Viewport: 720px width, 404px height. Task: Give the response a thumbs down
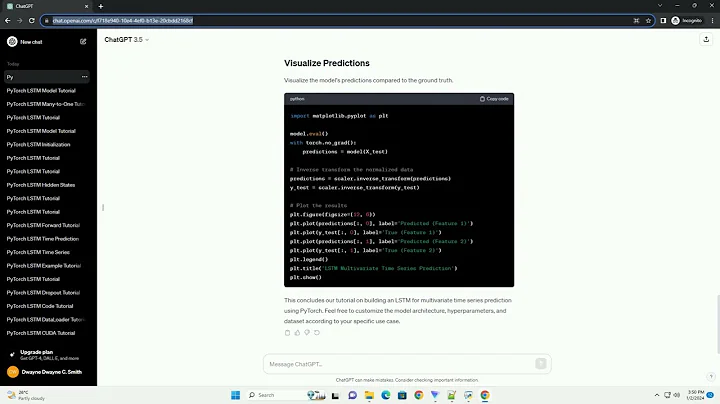pyautogui.click(x=307, y=333)
